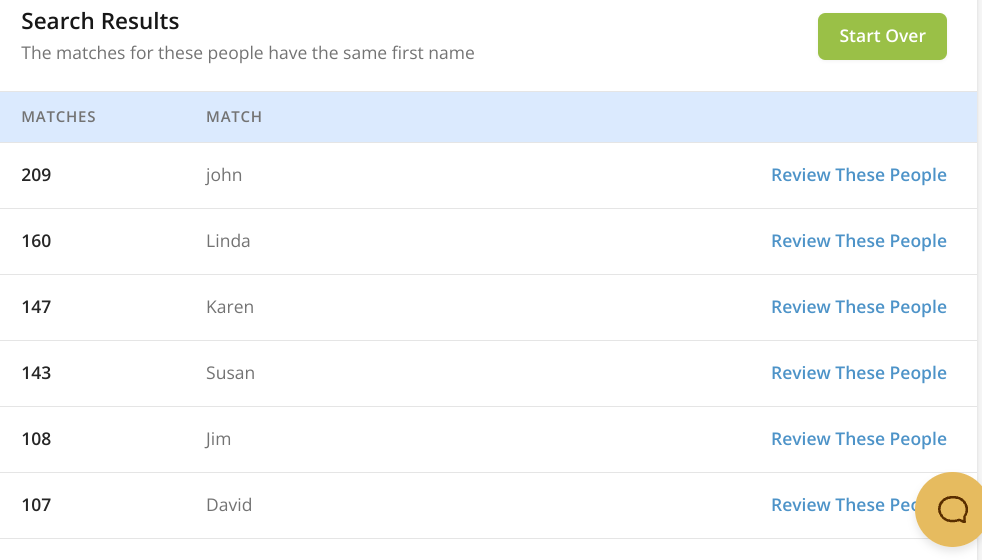The image size is (982, 560).
Task: Review These People for Linda
Action: point(858,241)
